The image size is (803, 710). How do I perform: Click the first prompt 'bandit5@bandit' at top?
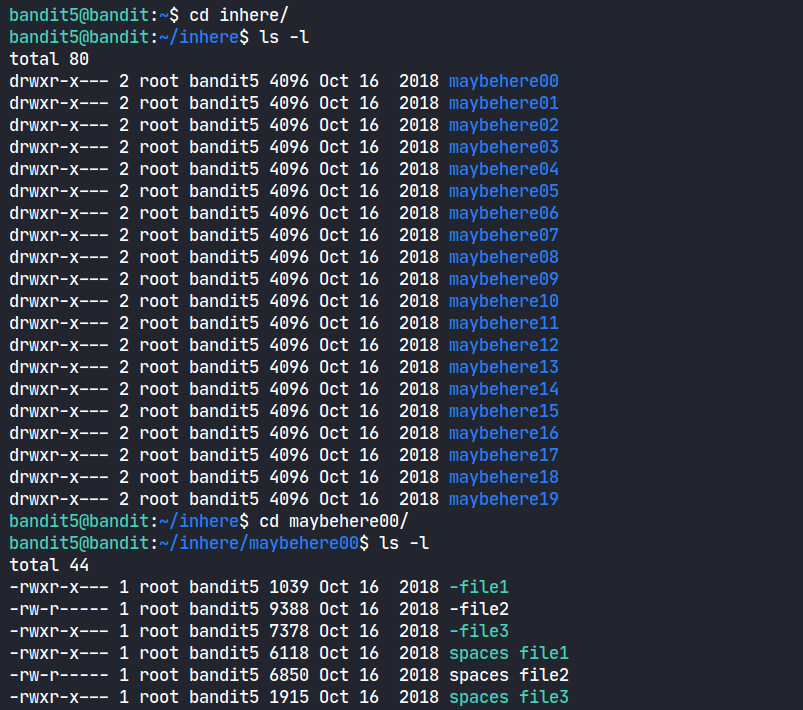point(79,15)
